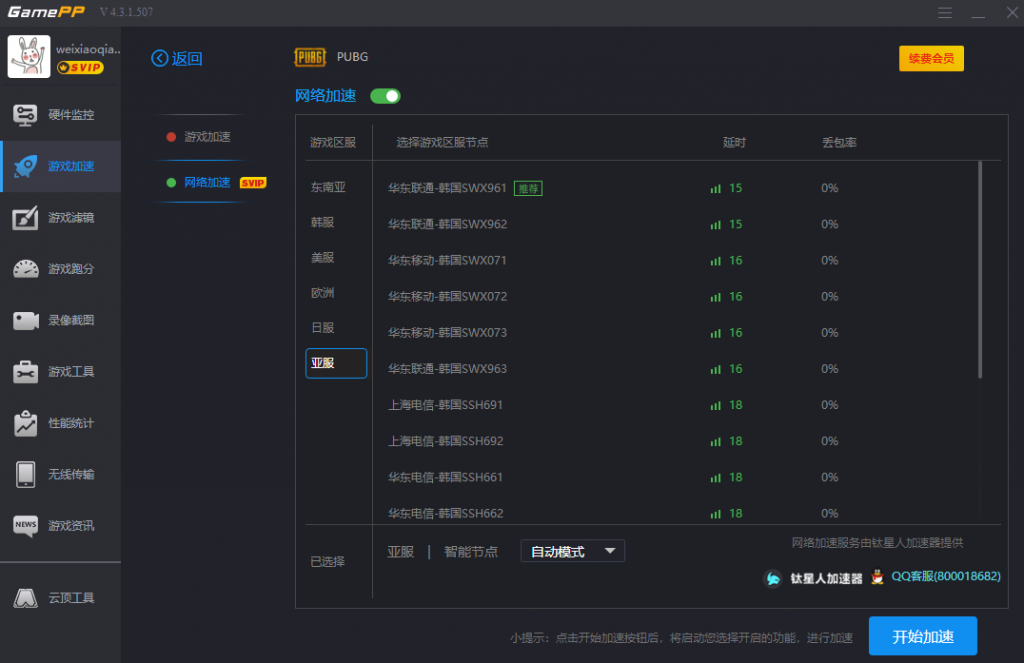Click the user avatar picture

click(29, 57)
